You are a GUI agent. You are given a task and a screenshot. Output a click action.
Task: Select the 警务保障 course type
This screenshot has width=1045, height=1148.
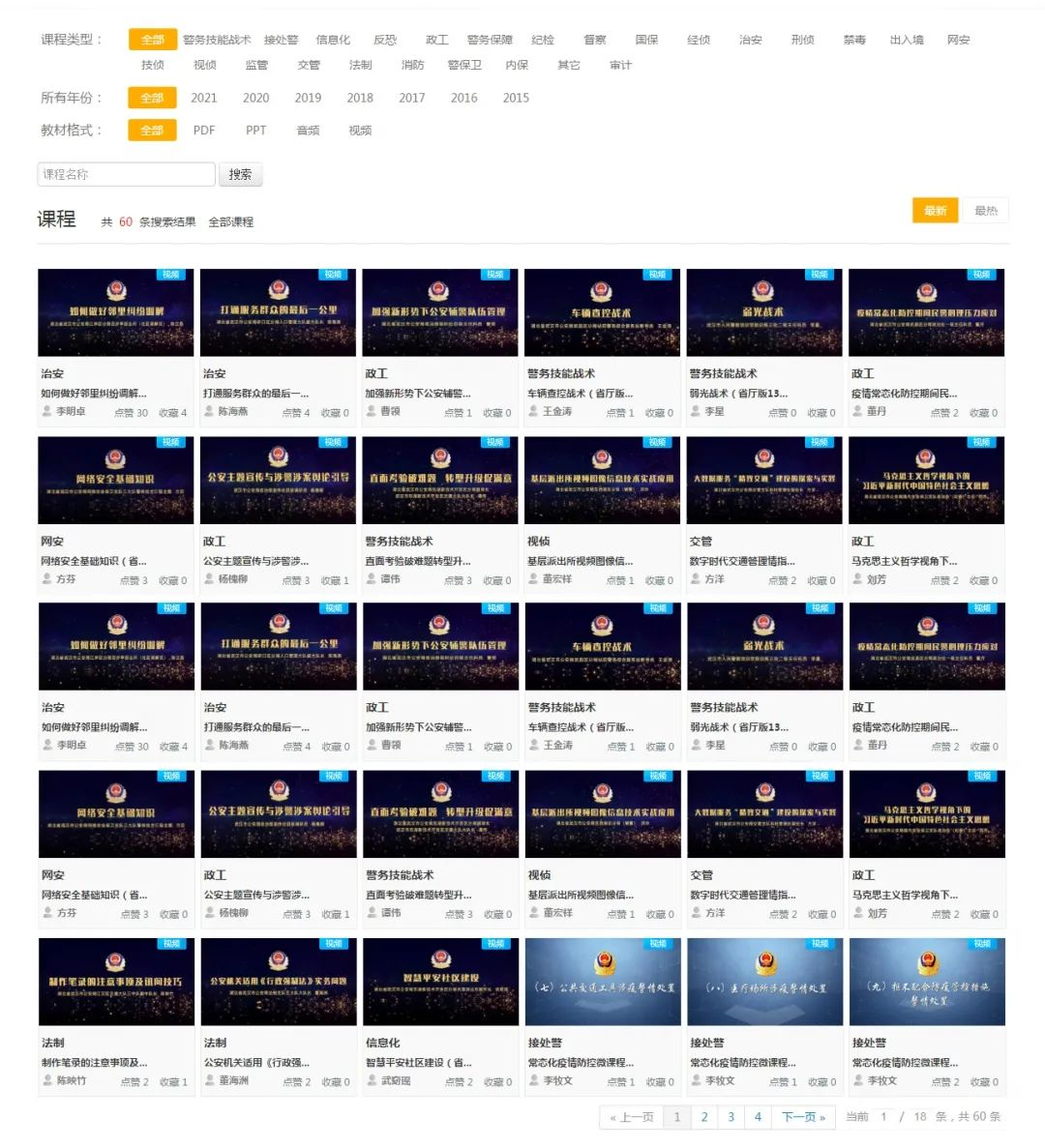(x=490, y=40)
